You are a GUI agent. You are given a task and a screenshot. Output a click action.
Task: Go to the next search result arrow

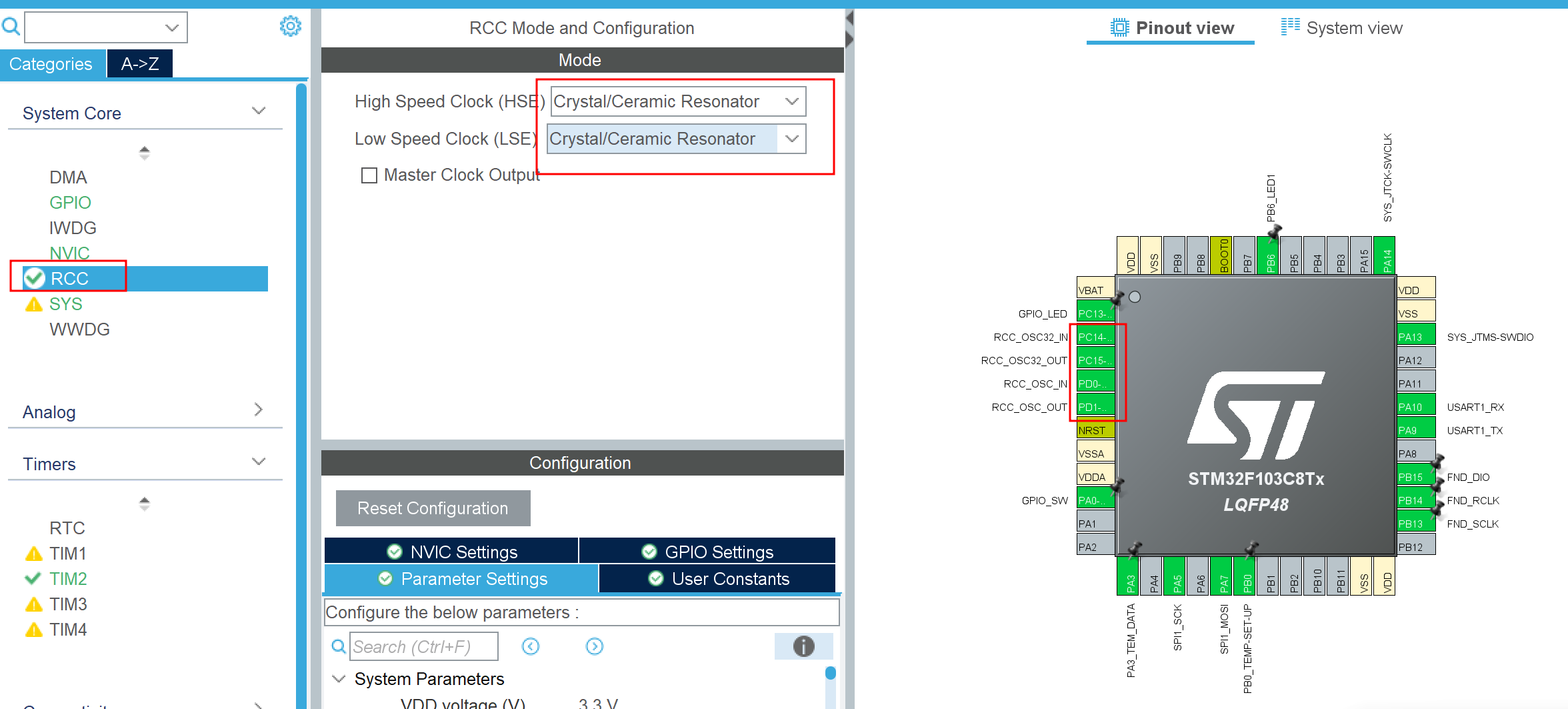[x=594, y=646]
